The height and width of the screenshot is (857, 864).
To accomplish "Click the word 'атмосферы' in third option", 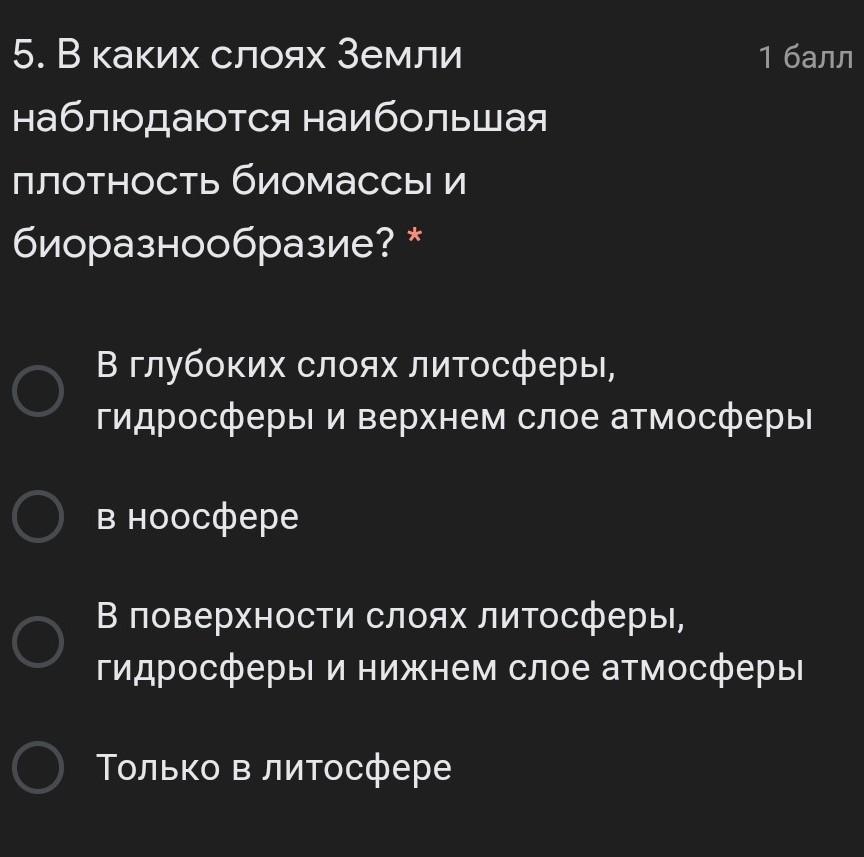I will 703,670.
